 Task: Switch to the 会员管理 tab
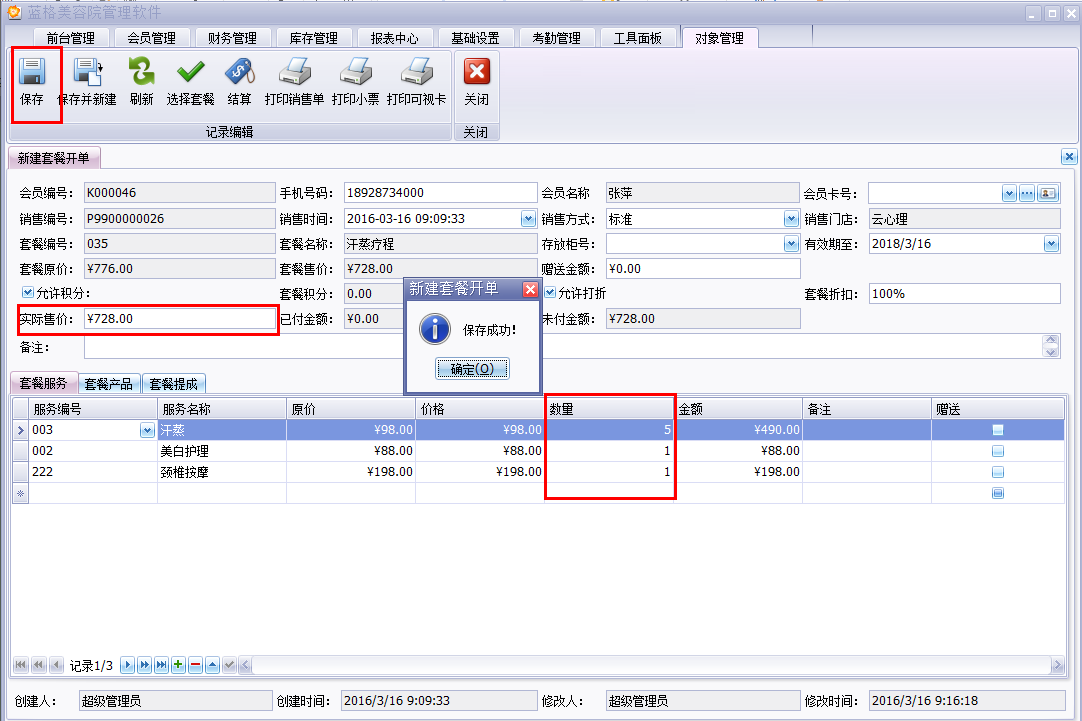click(151, 38)
